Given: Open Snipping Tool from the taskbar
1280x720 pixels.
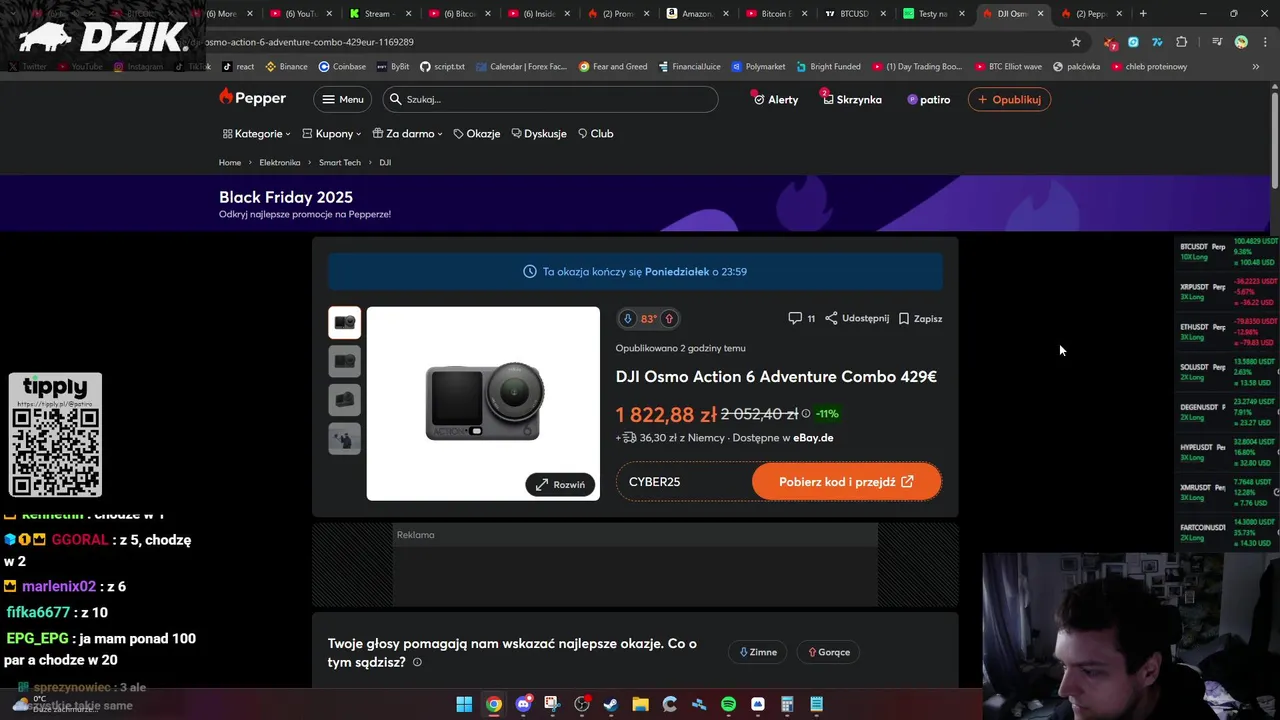Looking at the screenshot, I should point(552,704).
